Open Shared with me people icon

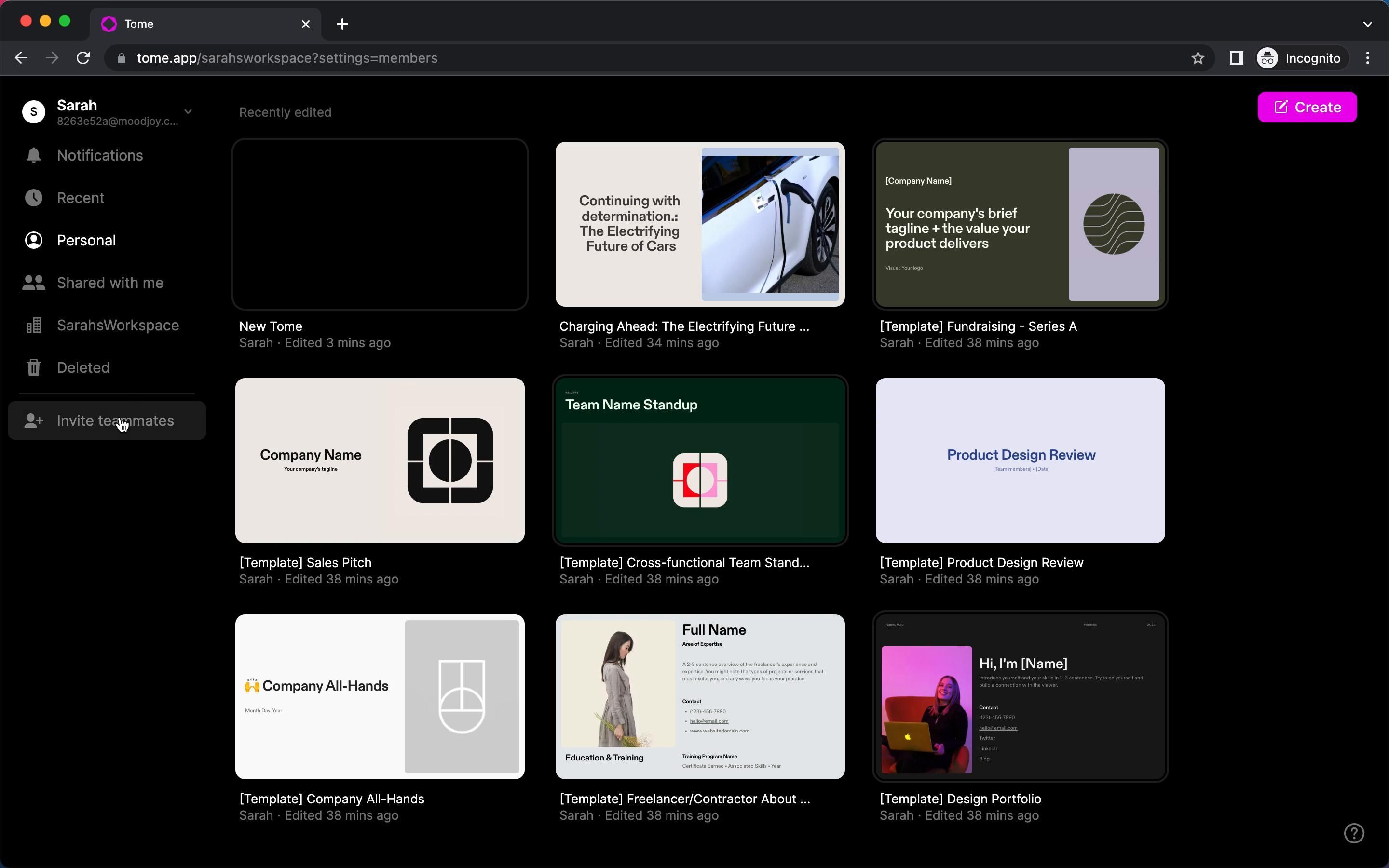[33, 283]
